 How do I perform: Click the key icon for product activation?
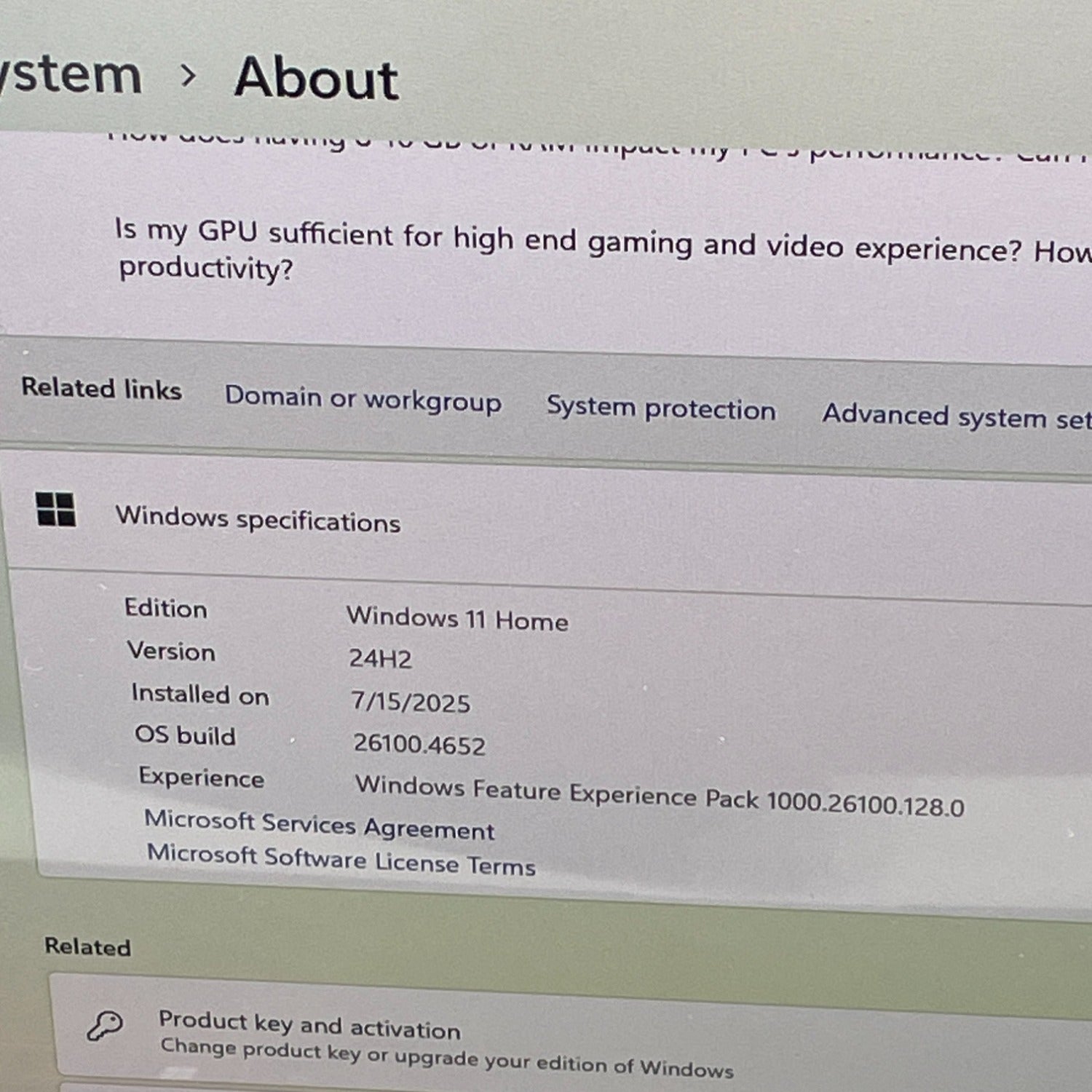coord(105,1026)
